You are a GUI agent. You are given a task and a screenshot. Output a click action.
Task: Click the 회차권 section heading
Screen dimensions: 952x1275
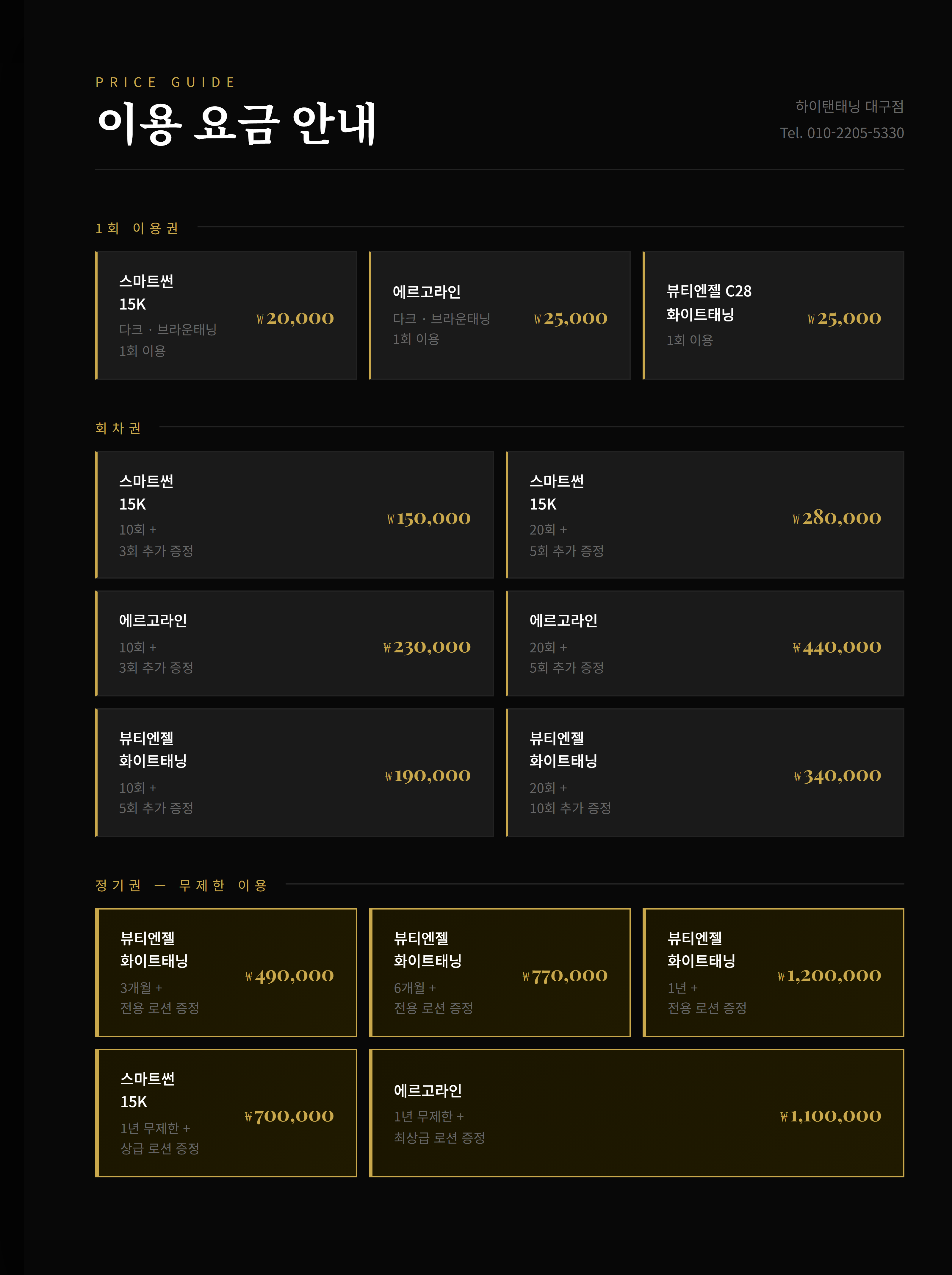point(118,428)
